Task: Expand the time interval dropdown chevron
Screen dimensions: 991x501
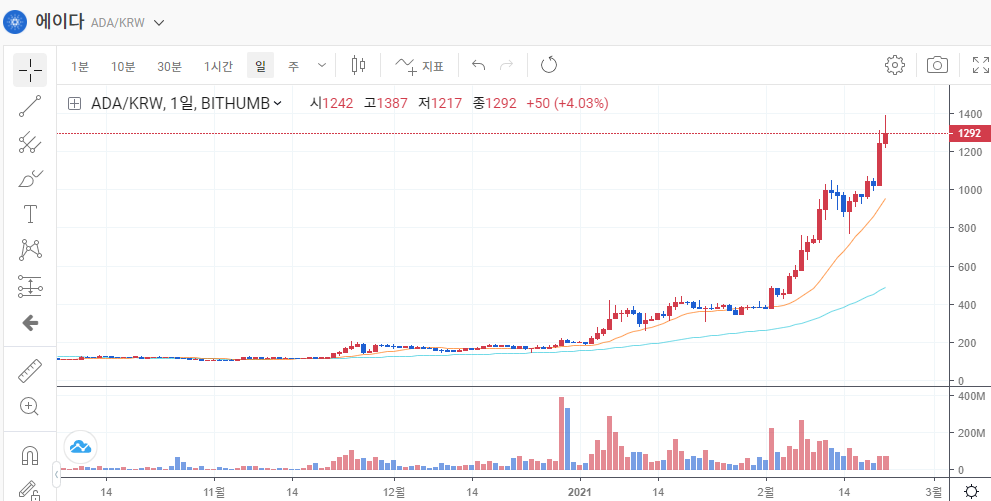Action: [322, 65]
